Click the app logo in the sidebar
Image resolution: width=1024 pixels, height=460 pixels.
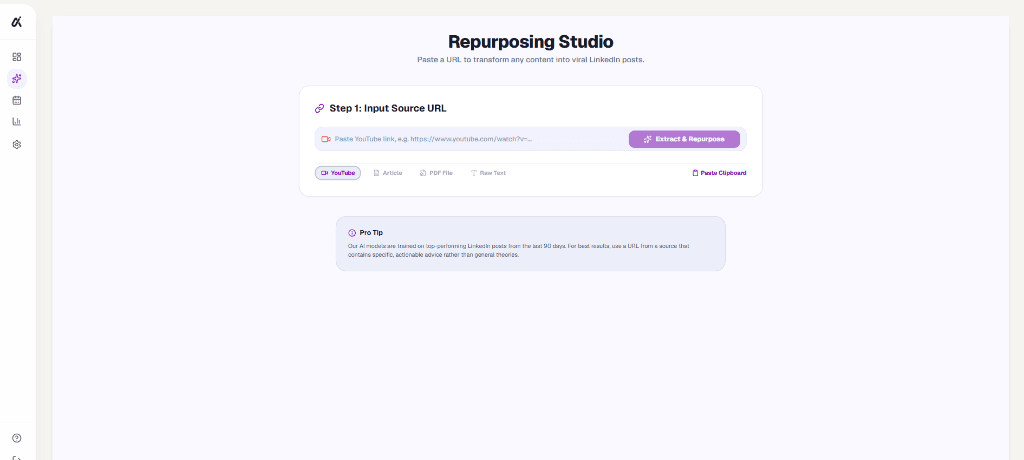(17, 22)
